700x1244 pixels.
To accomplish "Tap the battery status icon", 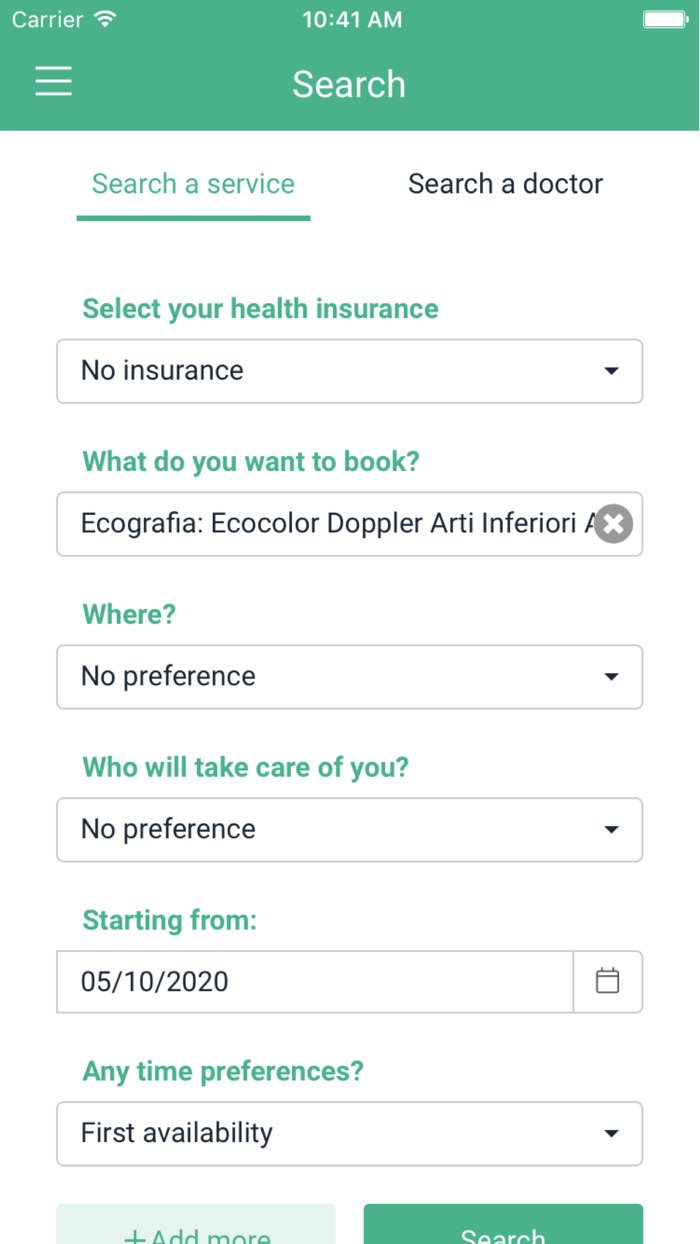I will (x=664, y=20).
